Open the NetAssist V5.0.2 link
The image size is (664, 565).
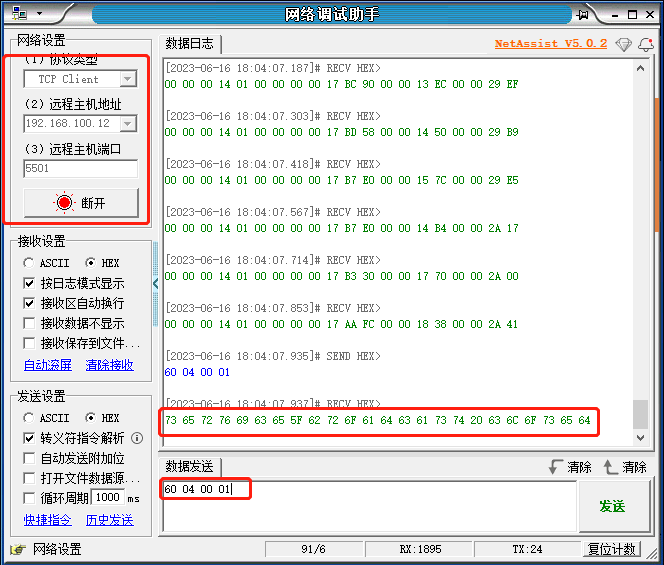551,44
